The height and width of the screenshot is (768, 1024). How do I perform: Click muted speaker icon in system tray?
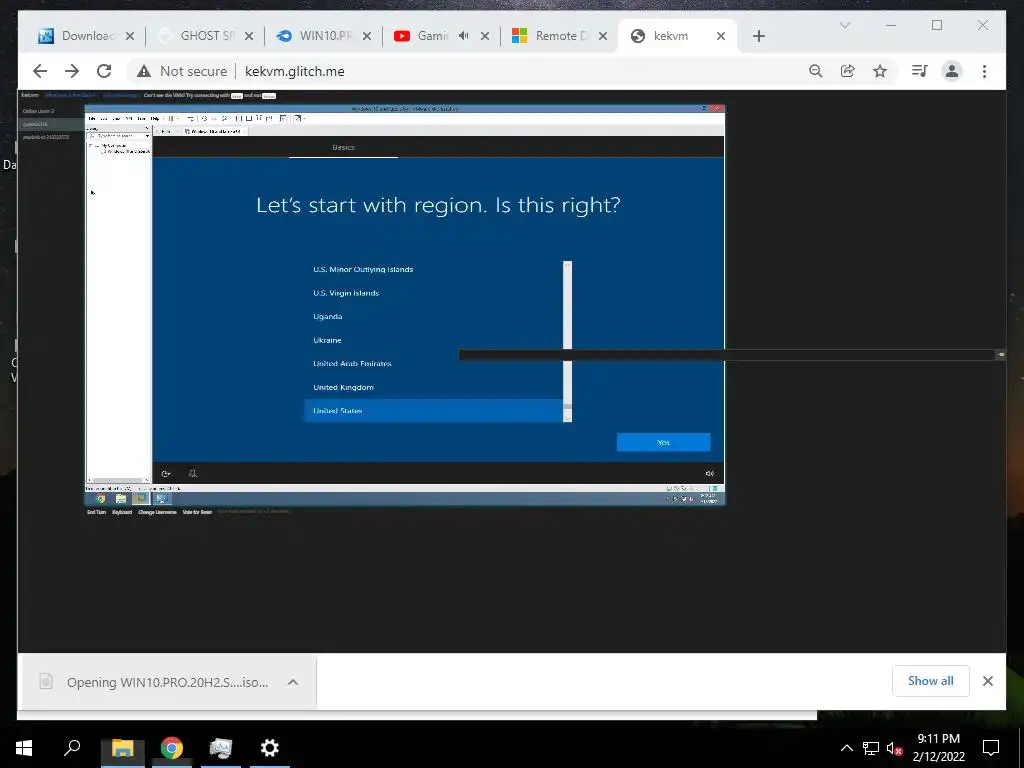[894, 748]
